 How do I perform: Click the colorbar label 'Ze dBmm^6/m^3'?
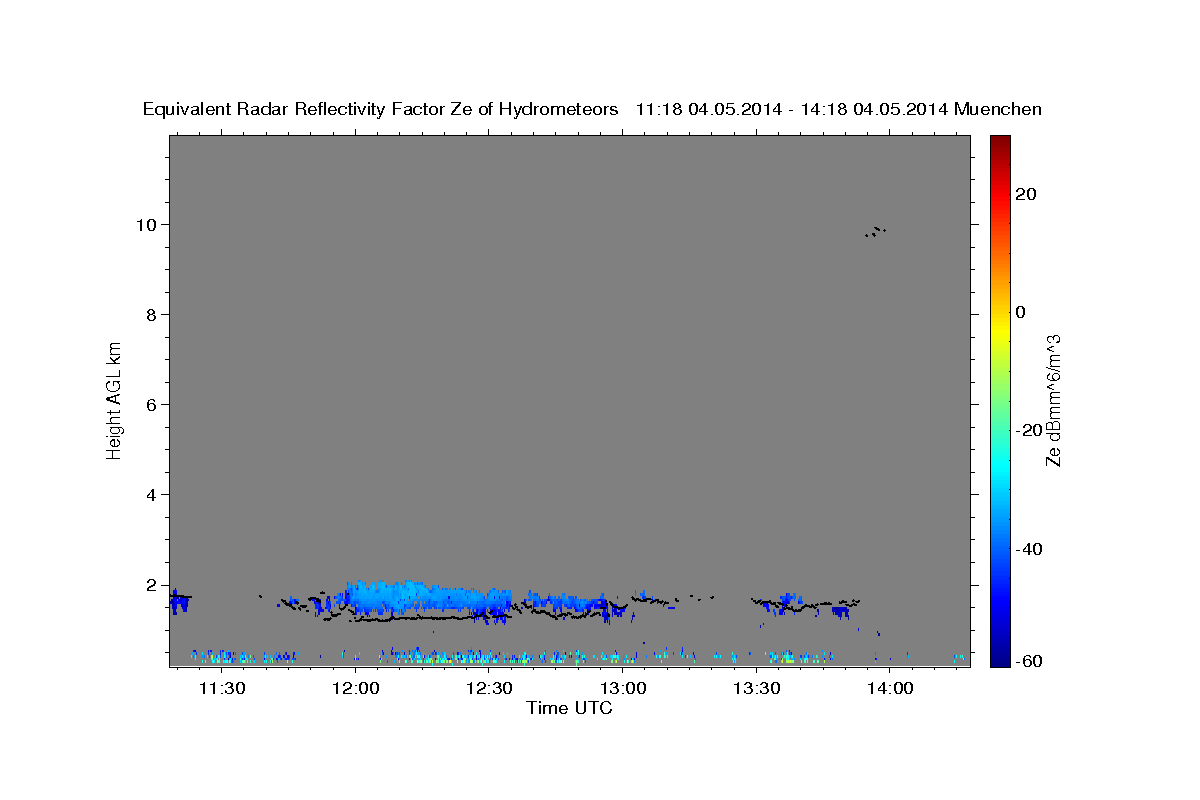[x=1053, y=401]
